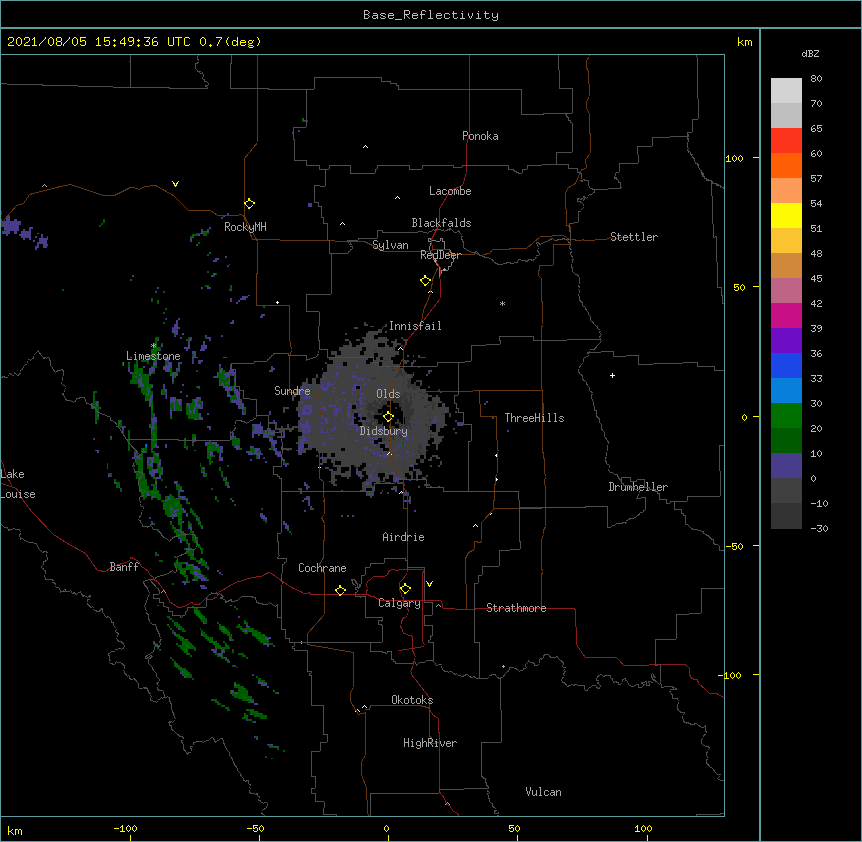
Task: Click the HighRiver label
Action: point(430,743)
